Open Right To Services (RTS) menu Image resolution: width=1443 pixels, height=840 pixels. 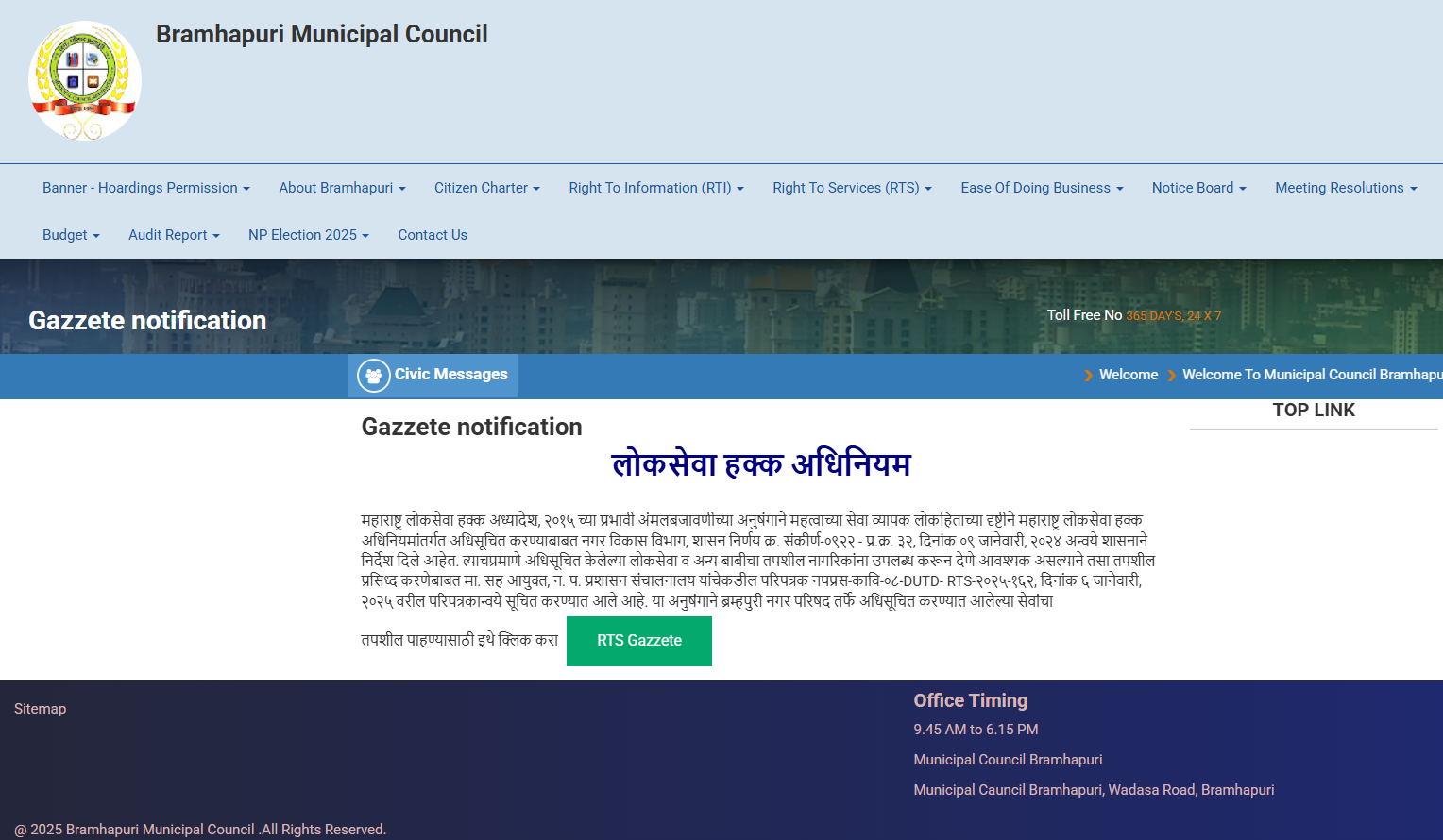pyautogui.click(x=852, y=188)
